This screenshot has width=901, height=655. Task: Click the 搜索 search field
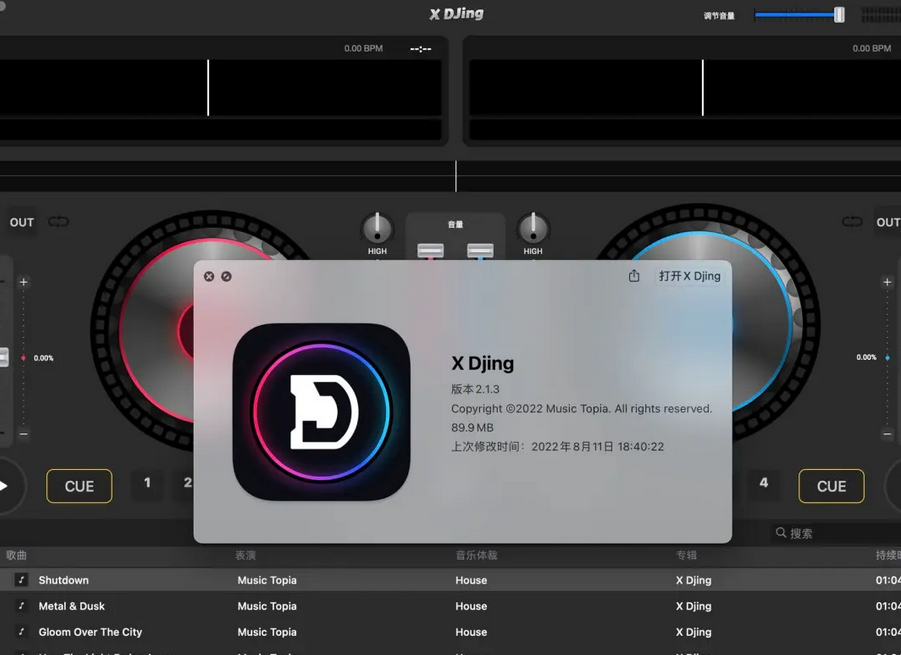[836, 533]
